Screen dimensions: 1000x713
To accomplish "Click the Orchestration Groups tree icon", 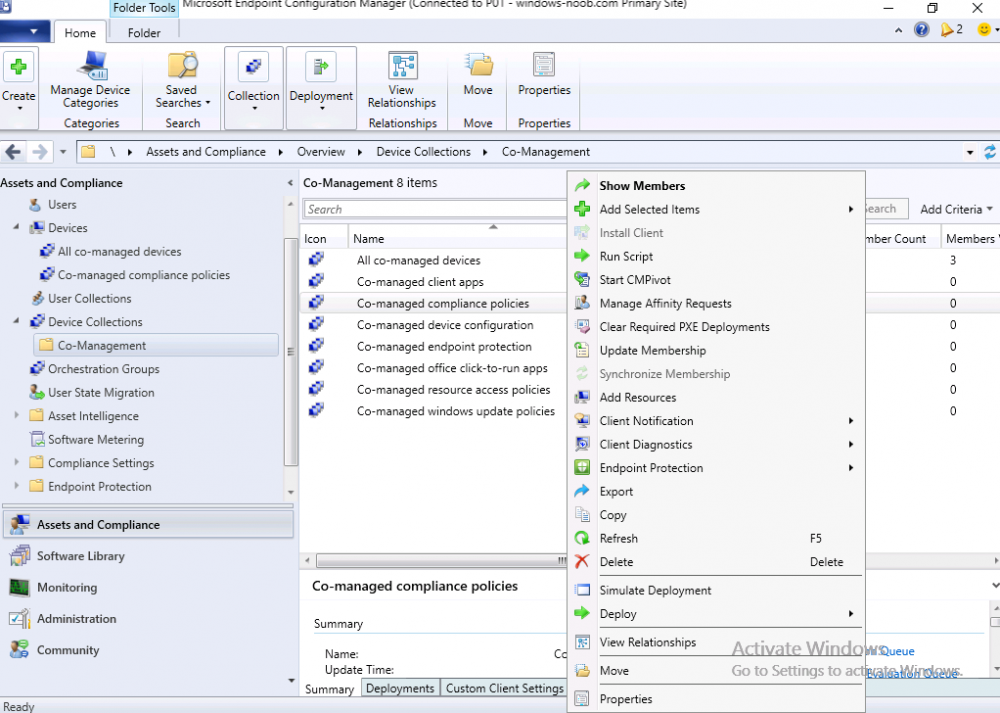I will coord(37,369).
